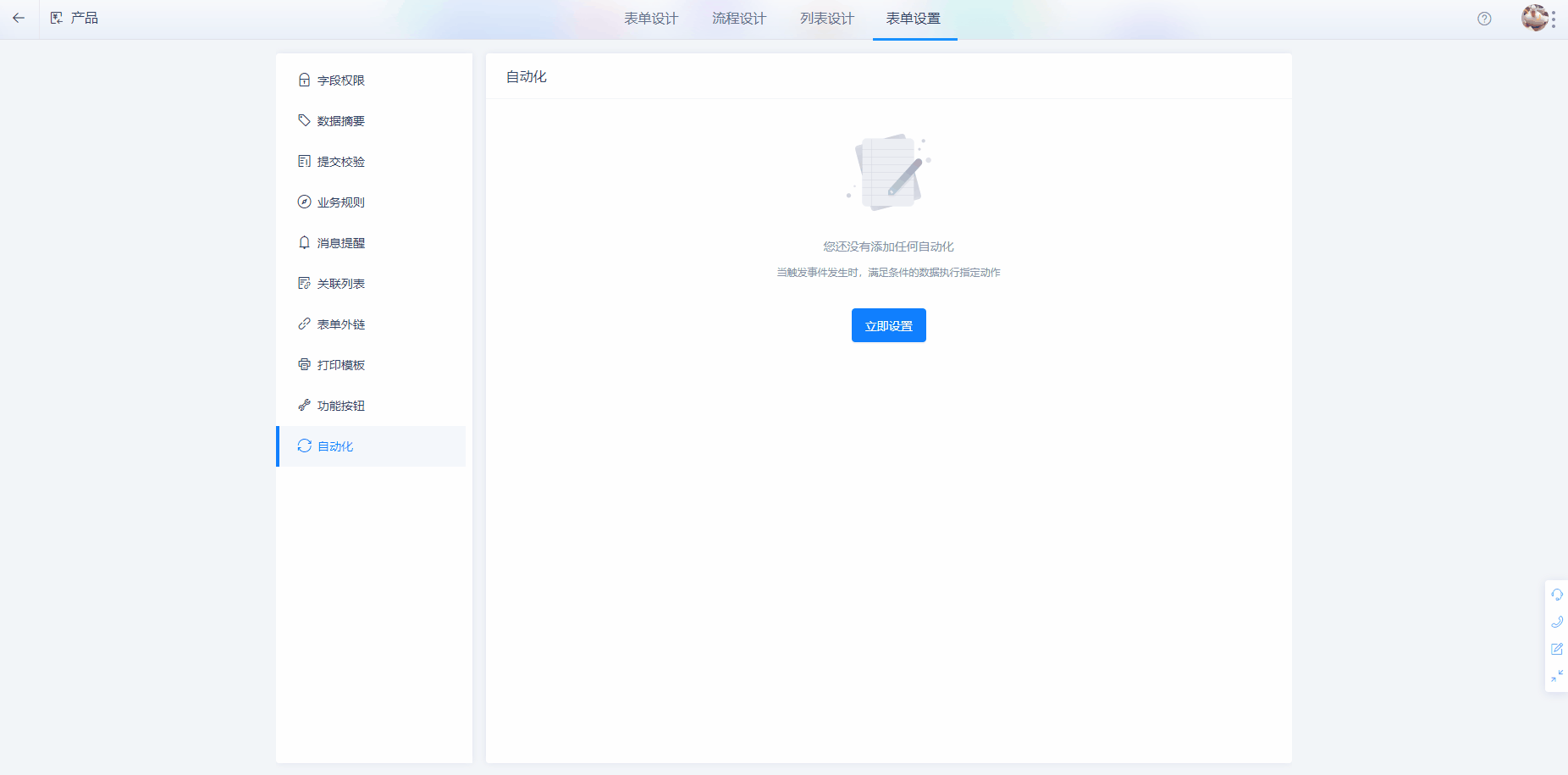Switch to the 列表设计 tab

pos(827,19)
